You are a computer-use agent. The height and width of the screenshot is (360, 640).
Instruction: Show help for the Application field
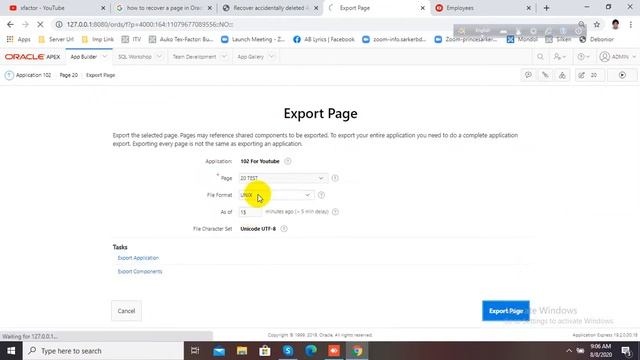pyautogui.click(x=288, y=161)
